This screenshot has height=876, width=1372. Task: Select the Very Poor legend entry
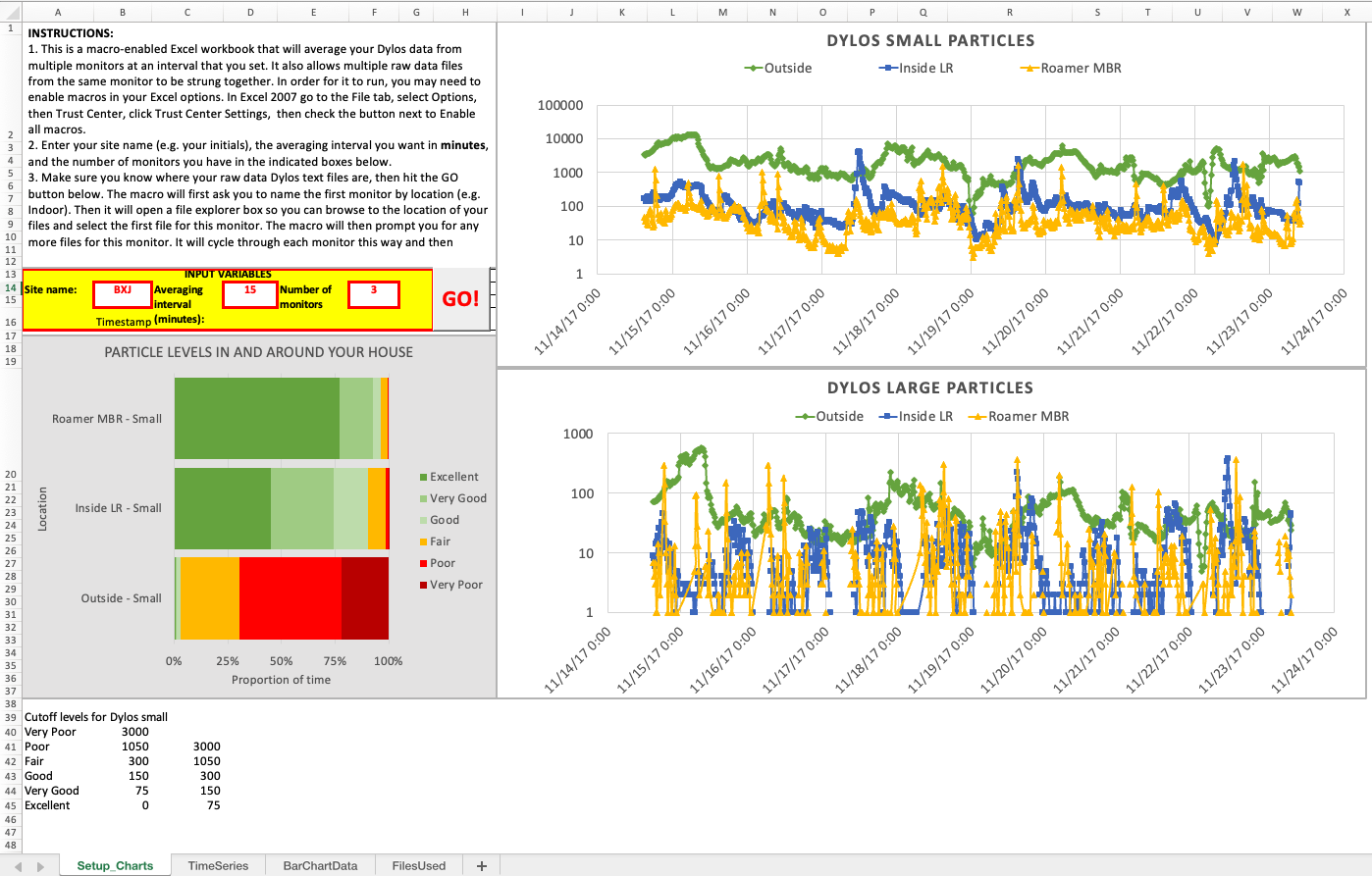tap(450, 585)
